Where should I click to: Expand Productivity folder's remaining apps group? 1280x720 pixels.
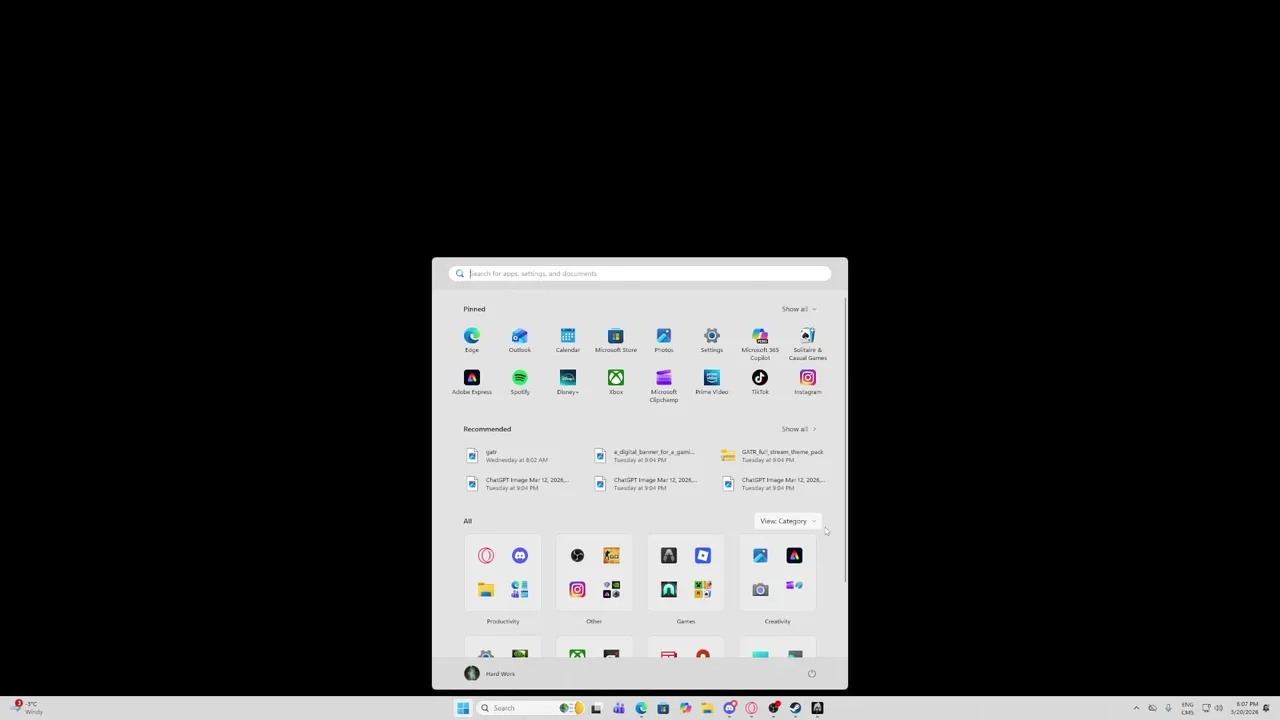[x=520, y=590]
